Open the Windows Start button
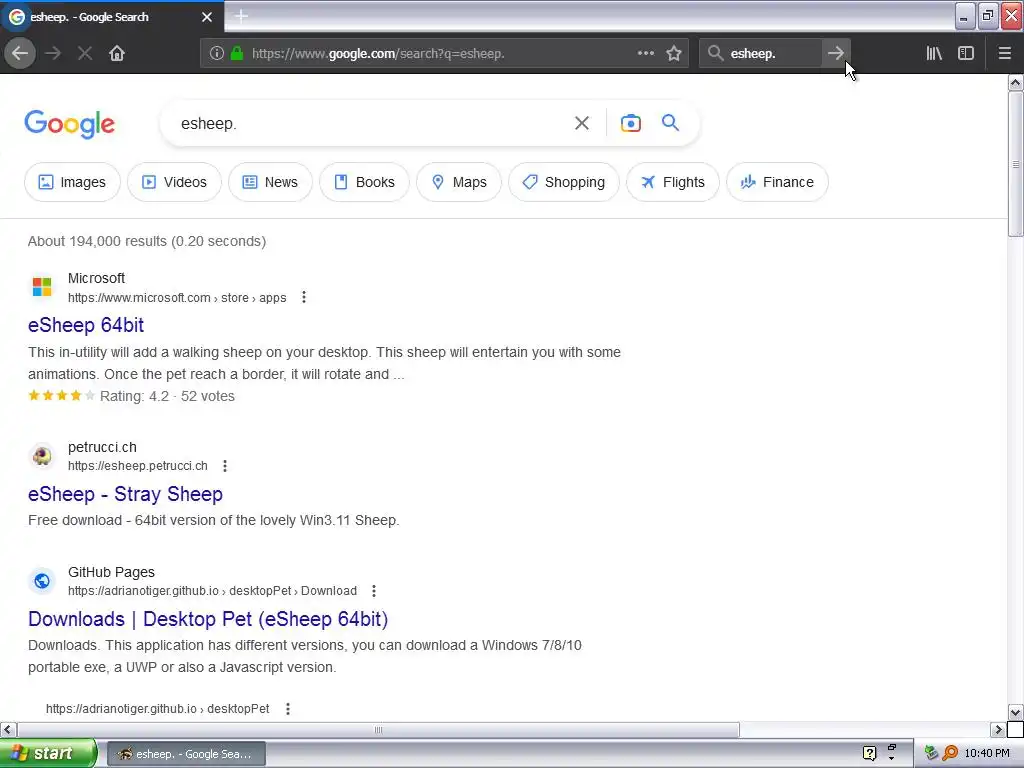 point(48,753)
